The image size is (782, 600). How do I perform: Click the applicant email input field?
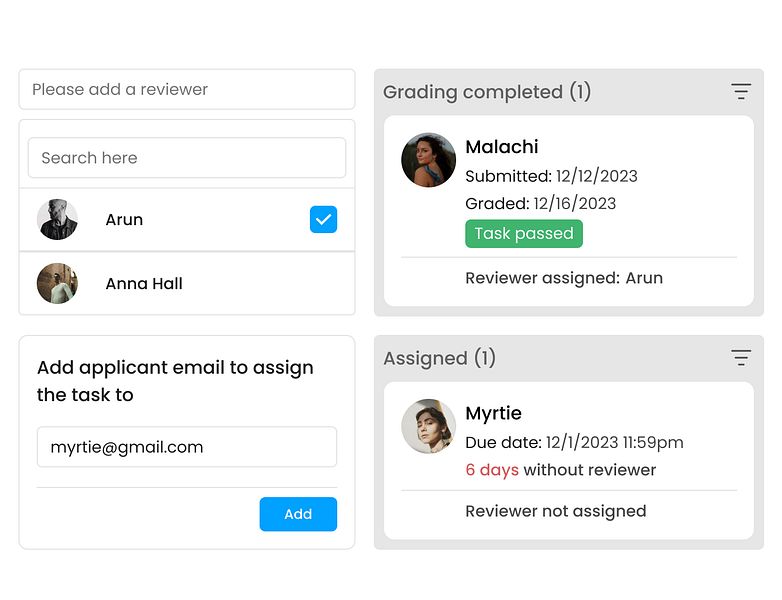pyautogui.click(x=186, y=447)
